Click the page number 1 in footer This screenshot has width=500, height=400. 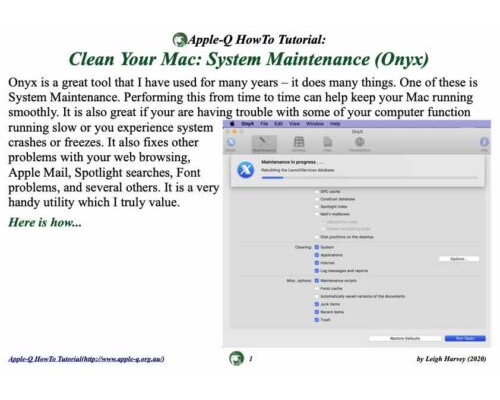251,359
